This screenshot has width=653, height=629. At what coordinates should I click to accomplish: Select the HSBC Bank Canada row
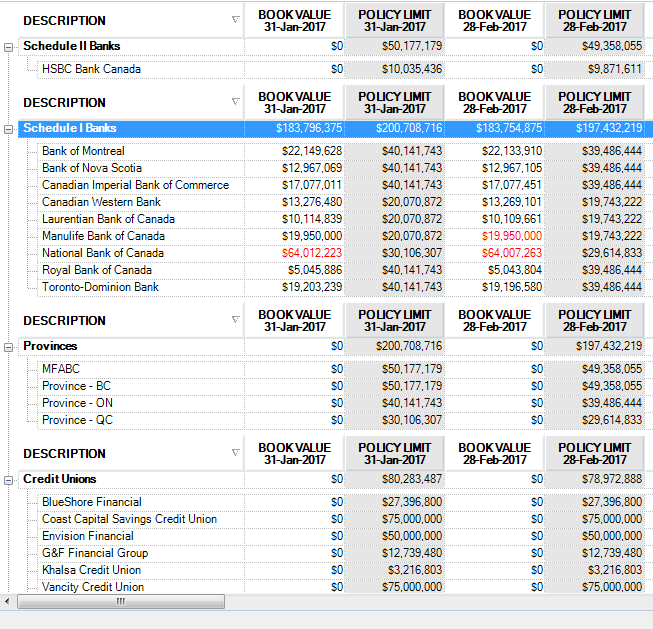tap(91, 69)
